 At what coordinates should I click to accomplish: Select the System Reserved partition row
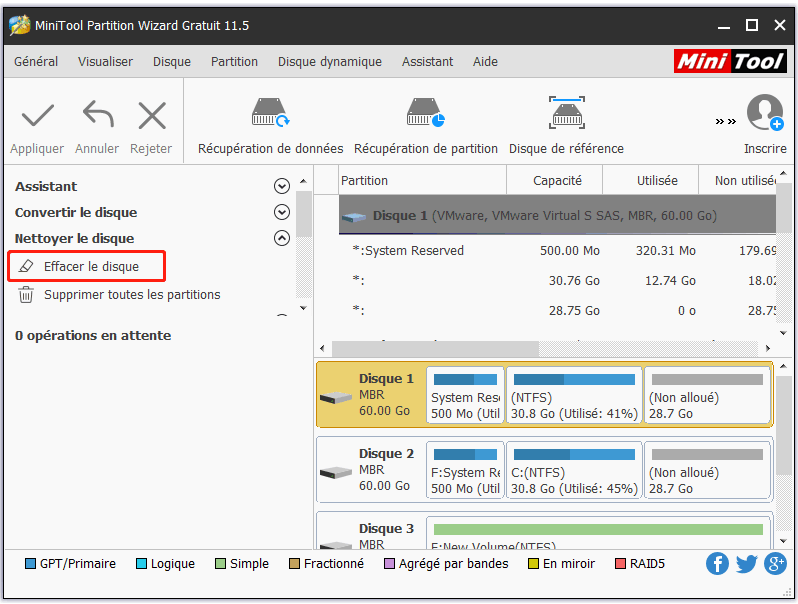(557, 251)
